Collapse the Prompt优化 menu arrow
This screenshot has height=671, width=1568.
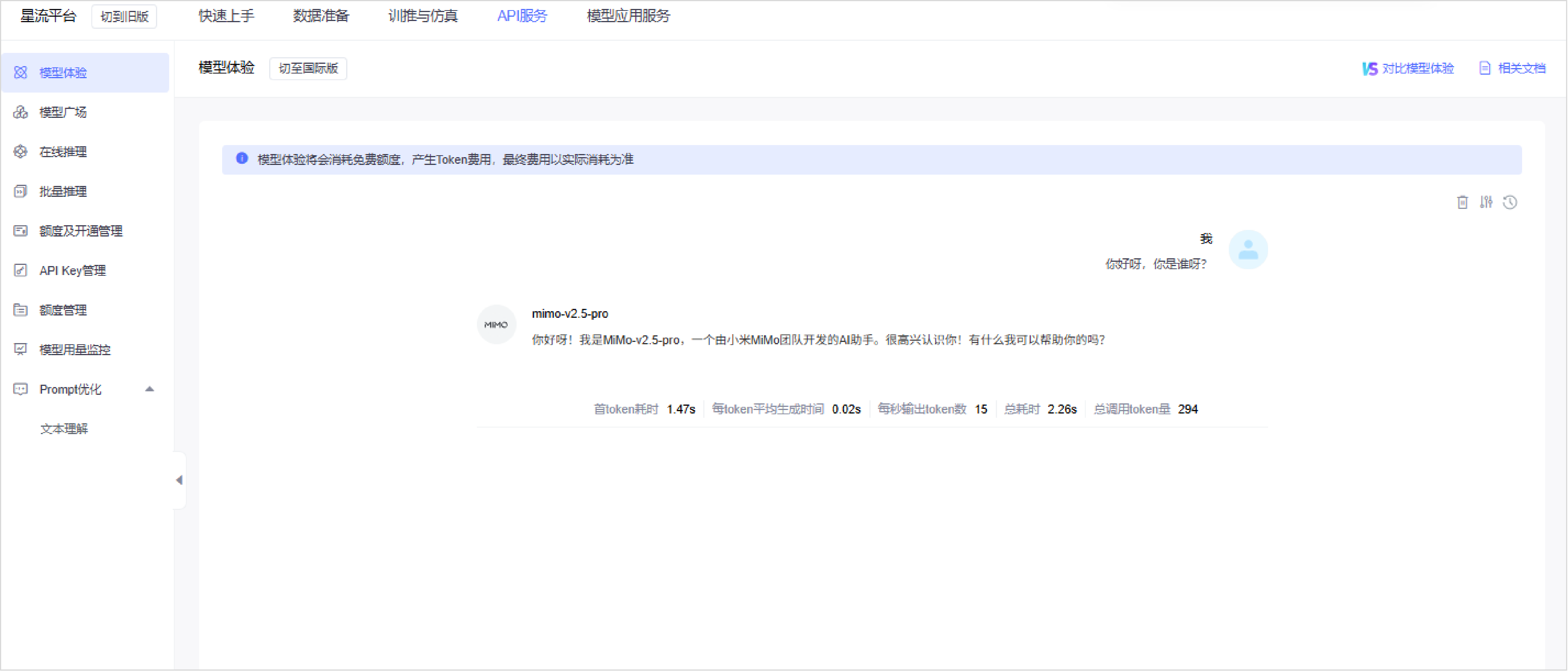point(149,389)
